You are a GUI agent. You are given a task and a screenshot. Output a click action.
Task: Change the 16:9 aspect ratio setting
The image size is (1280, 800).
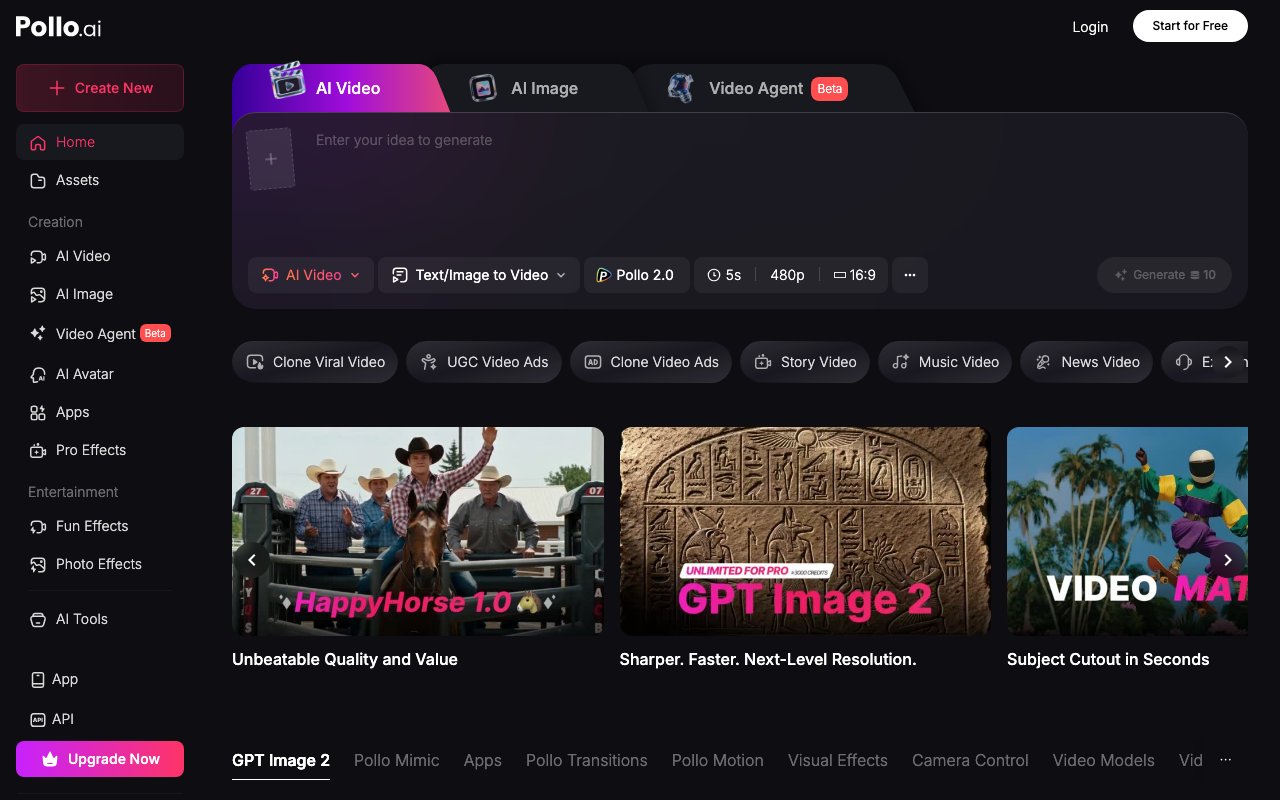[854, 275]
